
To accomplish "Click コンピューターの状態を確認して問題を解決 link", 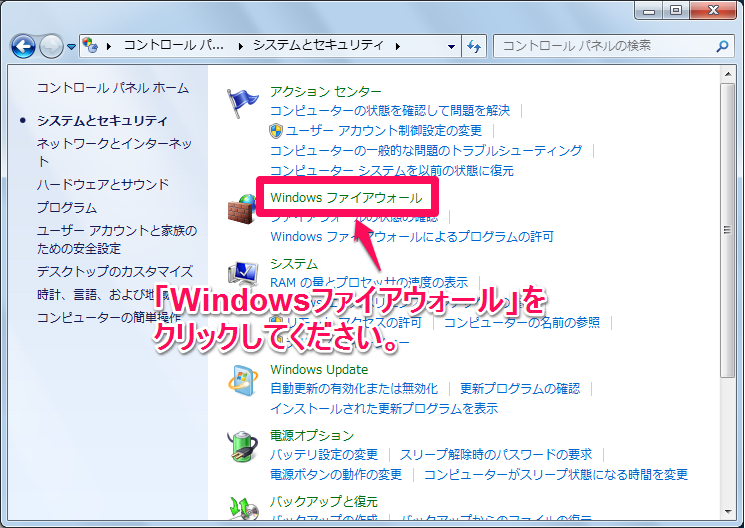I will (x=390, y=111).
